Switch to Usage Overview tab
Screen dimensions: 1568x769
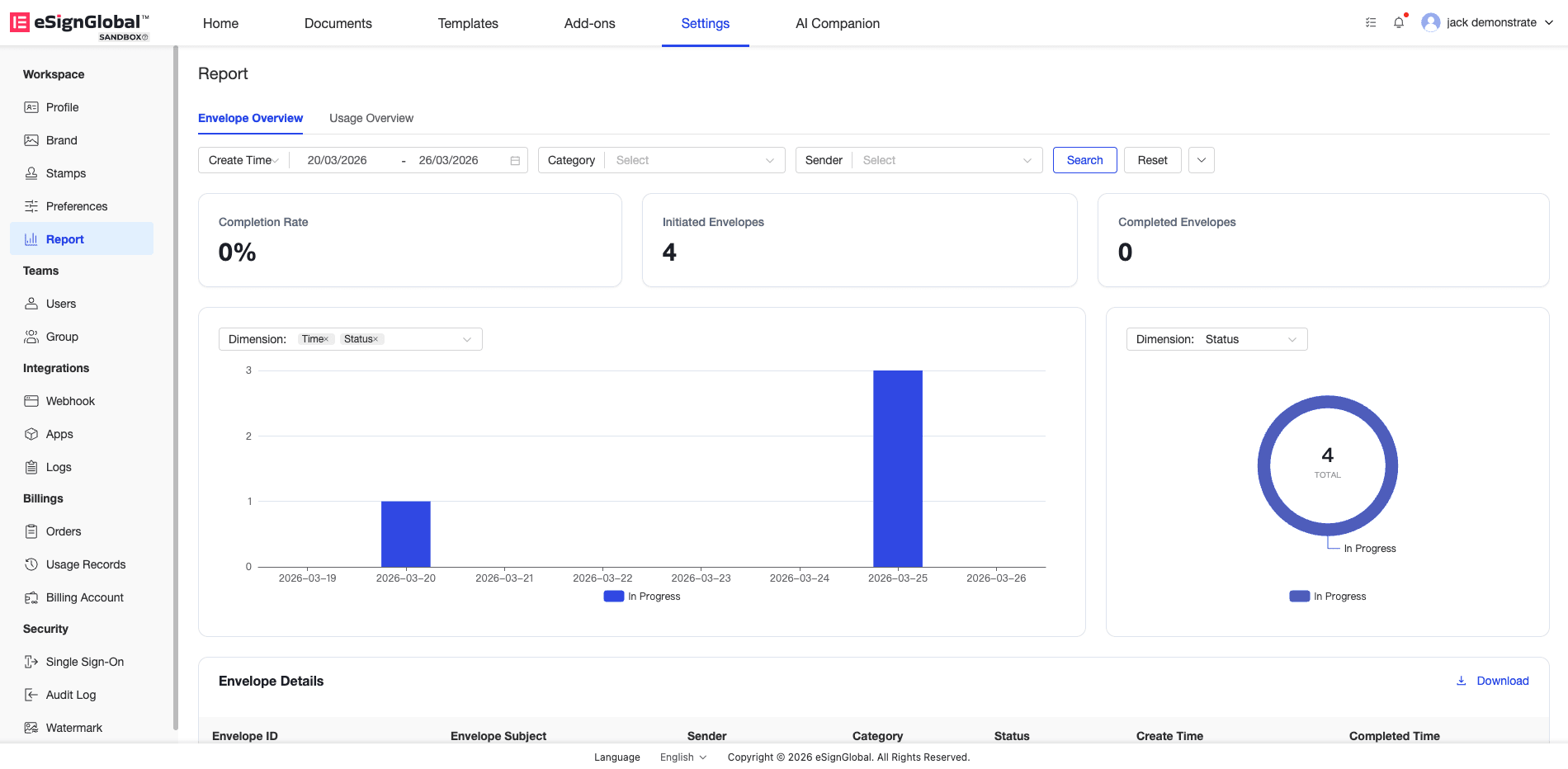point(371,118)
